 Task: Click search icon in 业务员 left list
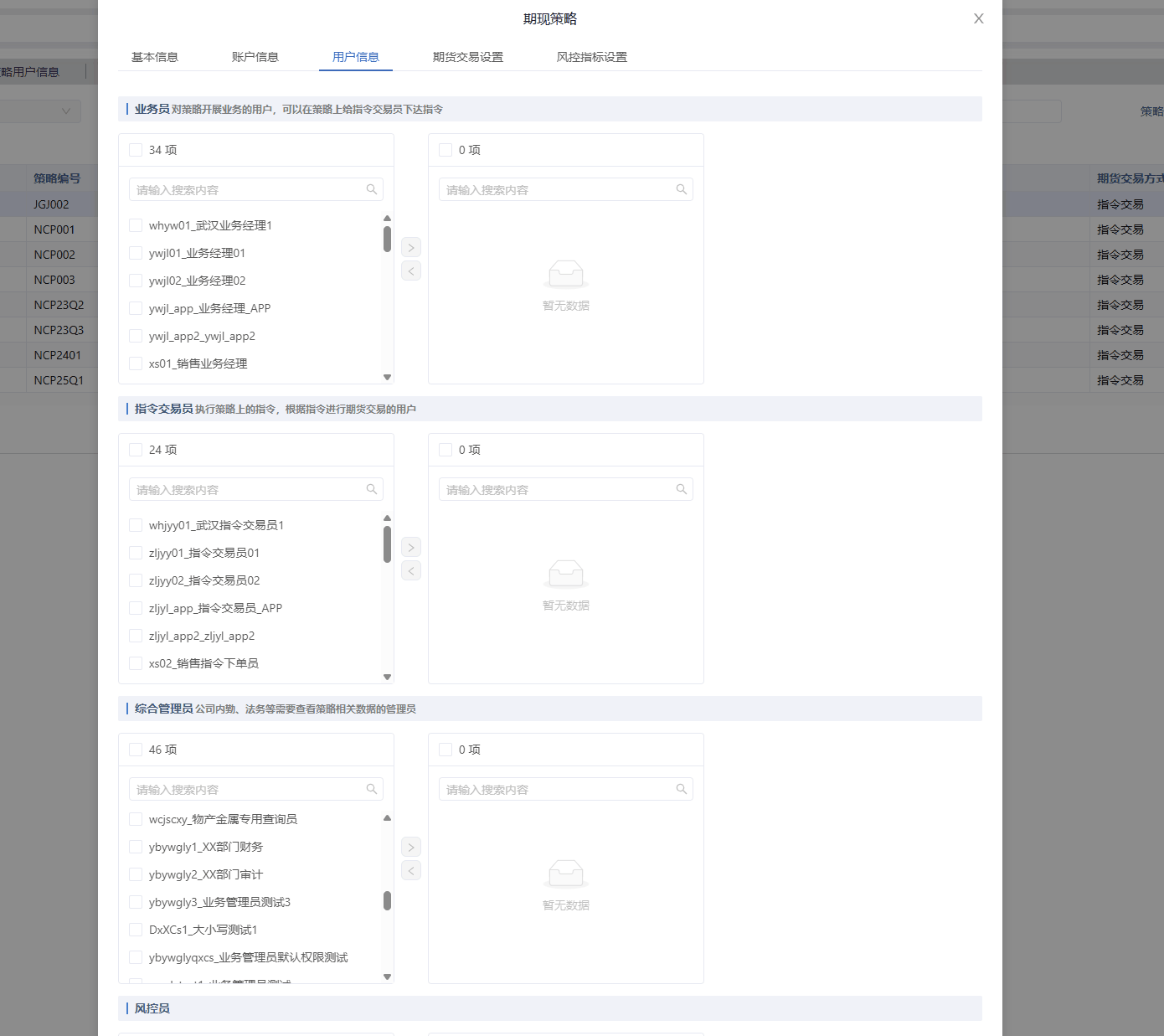pyautogui.click(x=372, y=189)
